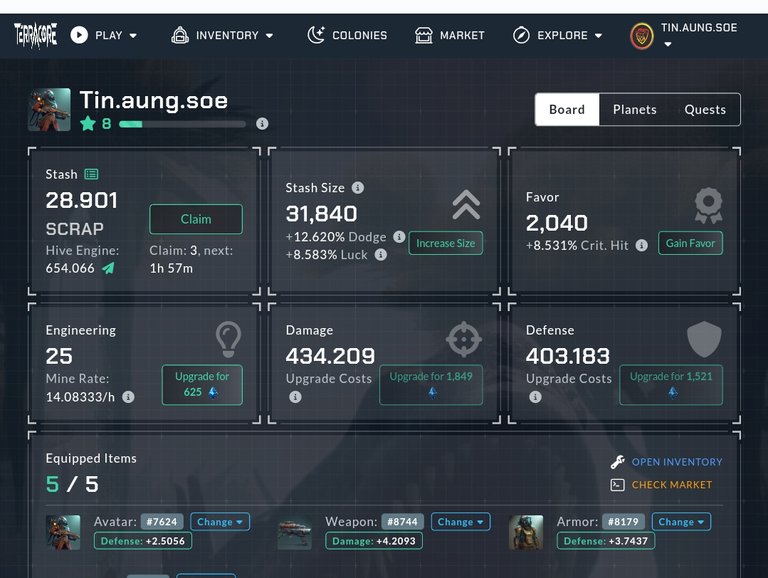Switch to the Board tab

[x=567, y=109]
